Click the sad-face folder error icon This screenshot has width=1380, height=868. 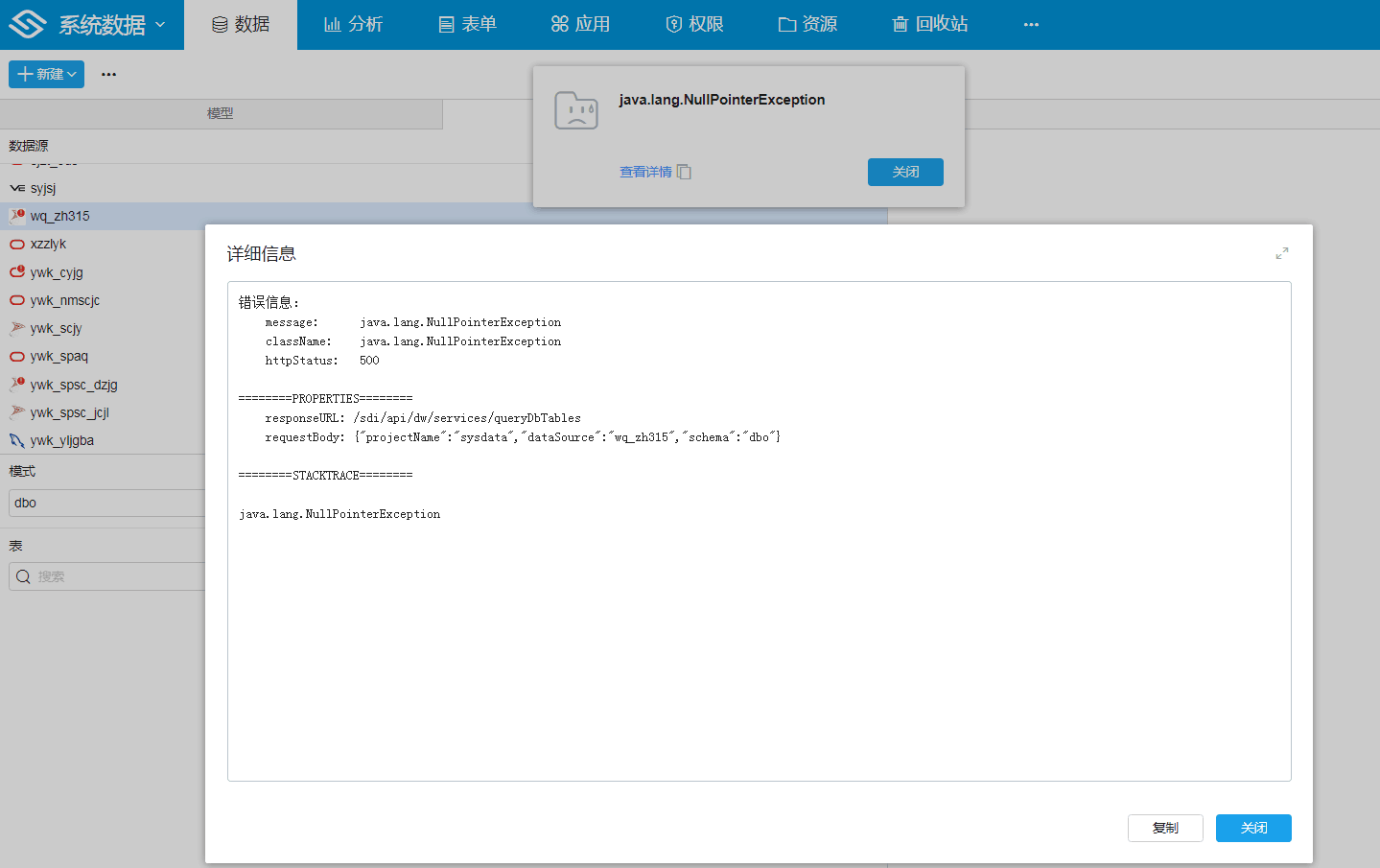click(575, 111)
